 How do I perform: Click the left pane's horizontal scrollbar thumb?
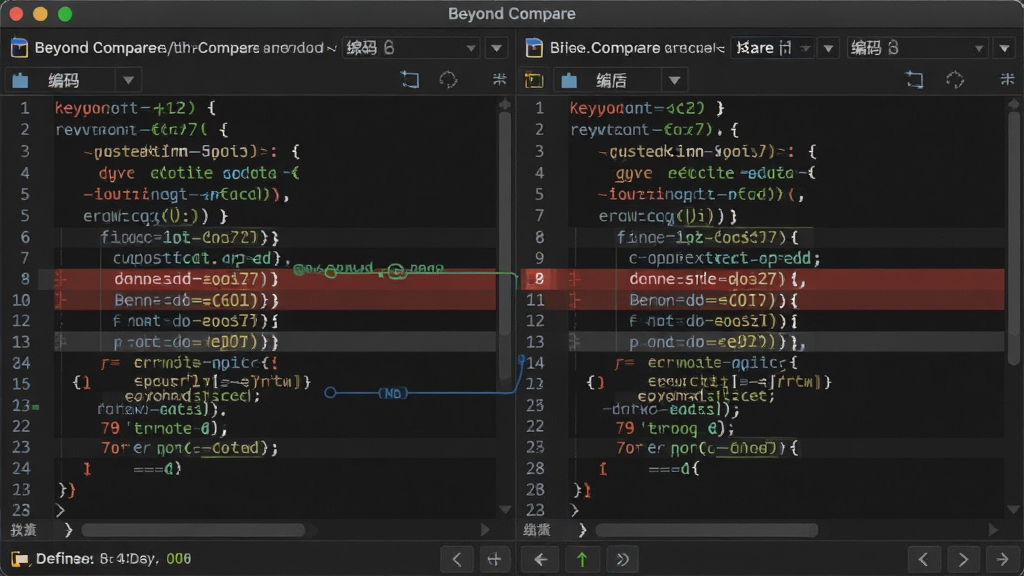click(193, 530)
